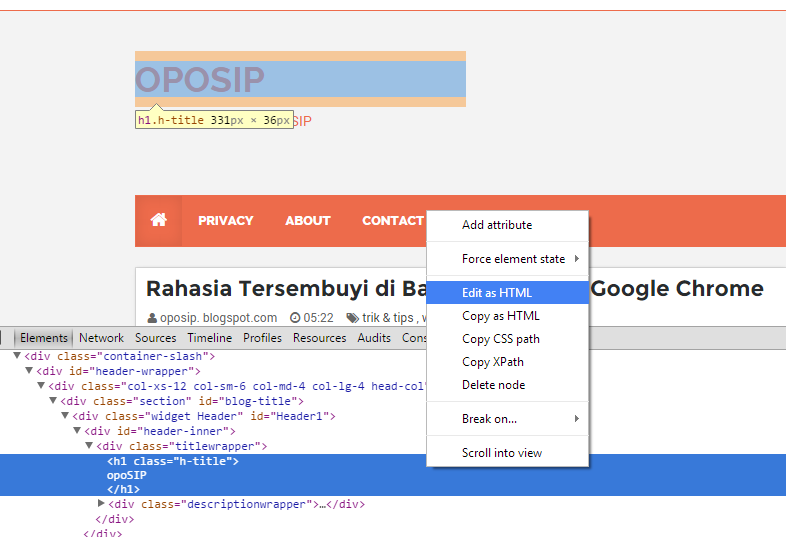Screen dimensions: 786x537
Task: Select the h1 class="h-title" opening tag
Action: [x=173, y=461]
